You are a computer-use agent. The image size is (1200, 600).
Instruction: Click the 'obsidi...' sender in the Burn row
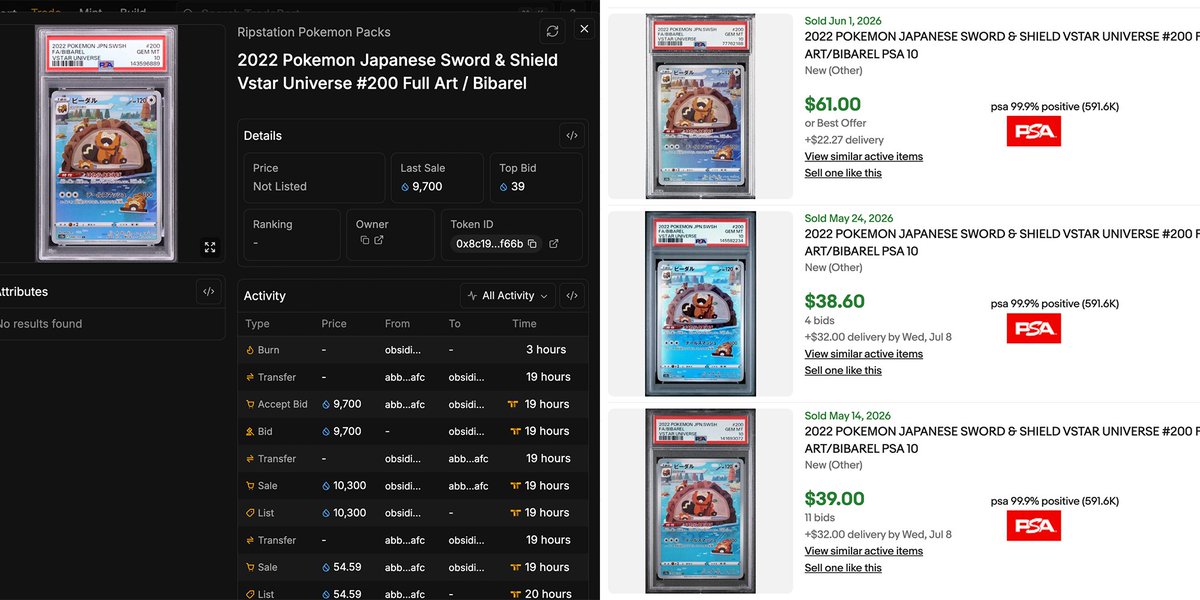coord(403,350)
